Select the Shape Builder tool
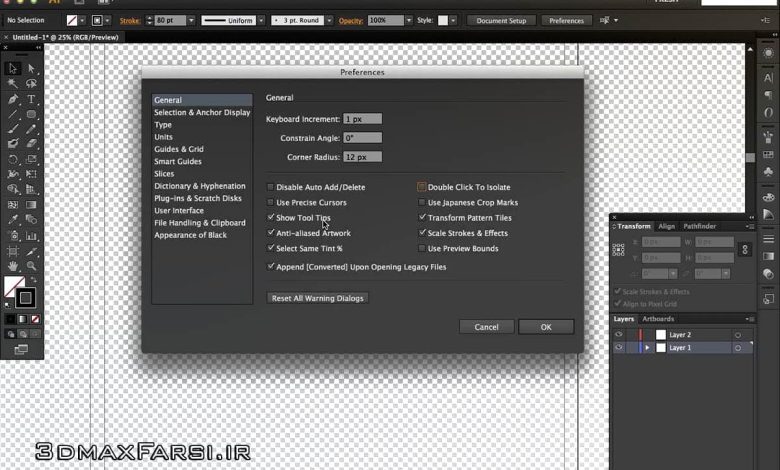This screenshot has width=780, height=470. pos(12,189)
